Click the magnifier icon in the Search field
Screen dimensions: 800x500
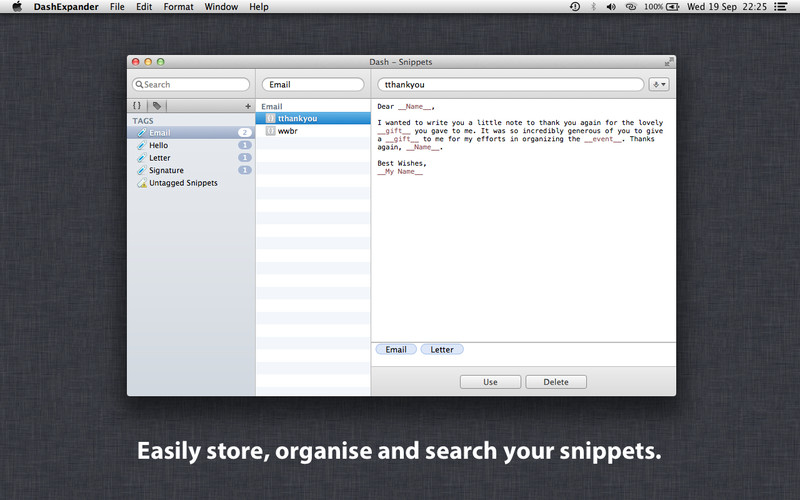(x=139, y=85)
